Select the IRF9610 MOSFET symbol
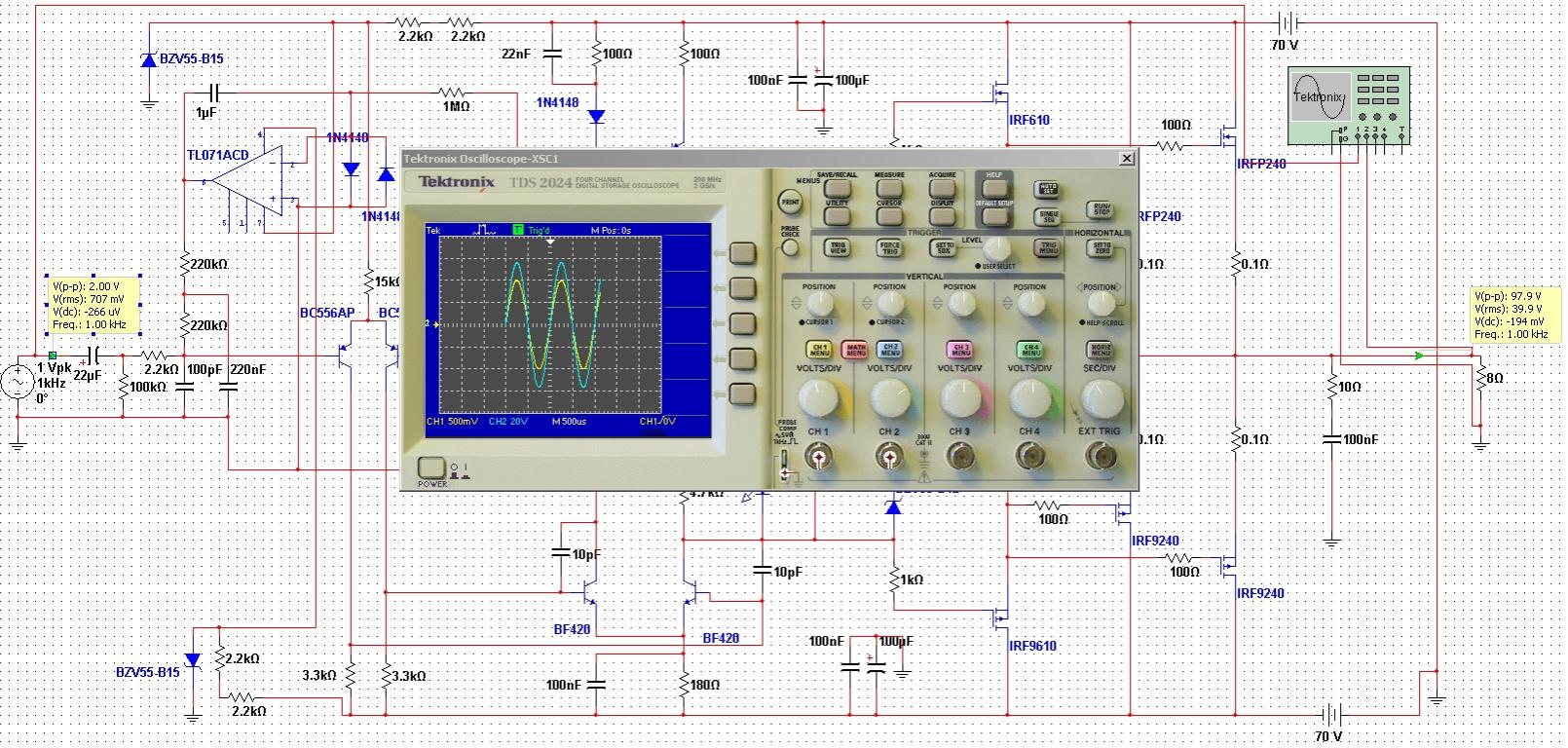The image size is (1568, 748). pos(998,617)
